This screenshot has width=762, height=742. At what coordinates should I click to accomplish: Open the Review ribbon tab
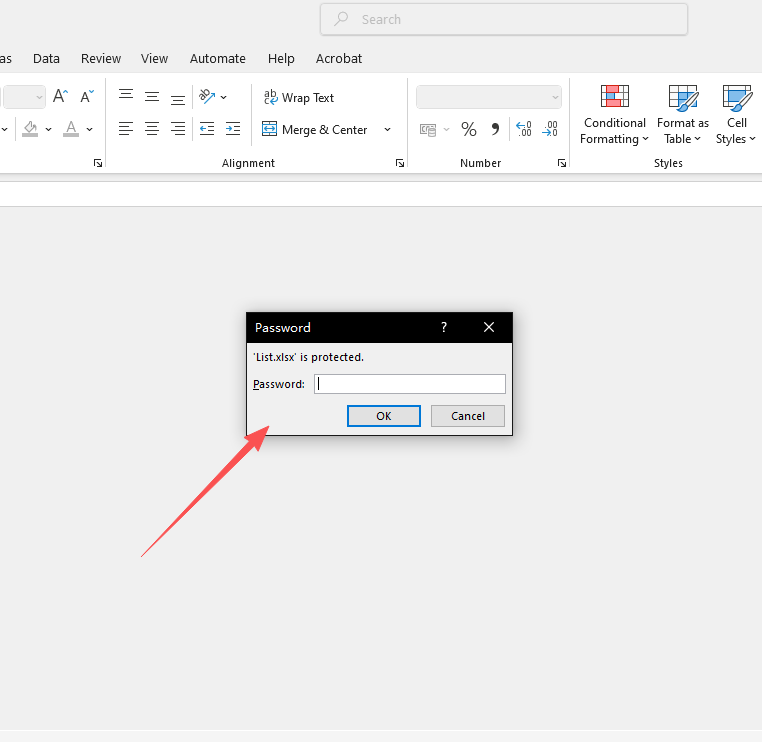click(x=101, y=59)
